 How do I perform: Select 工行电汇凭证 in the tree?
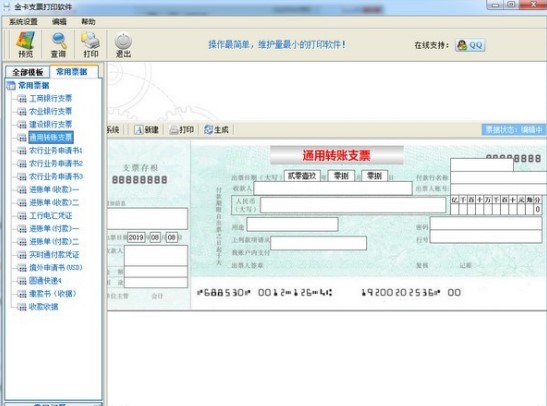tap(51, 215)
